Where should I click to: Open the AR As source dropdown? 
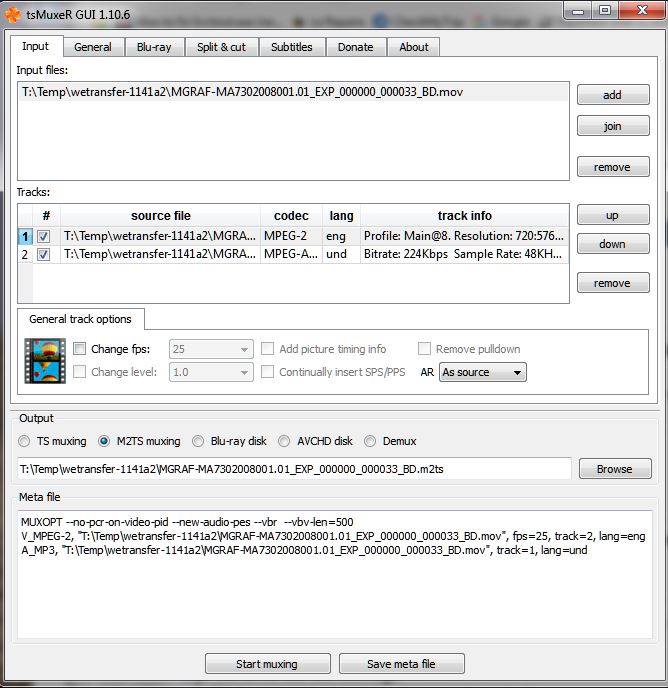click(483, 372)
